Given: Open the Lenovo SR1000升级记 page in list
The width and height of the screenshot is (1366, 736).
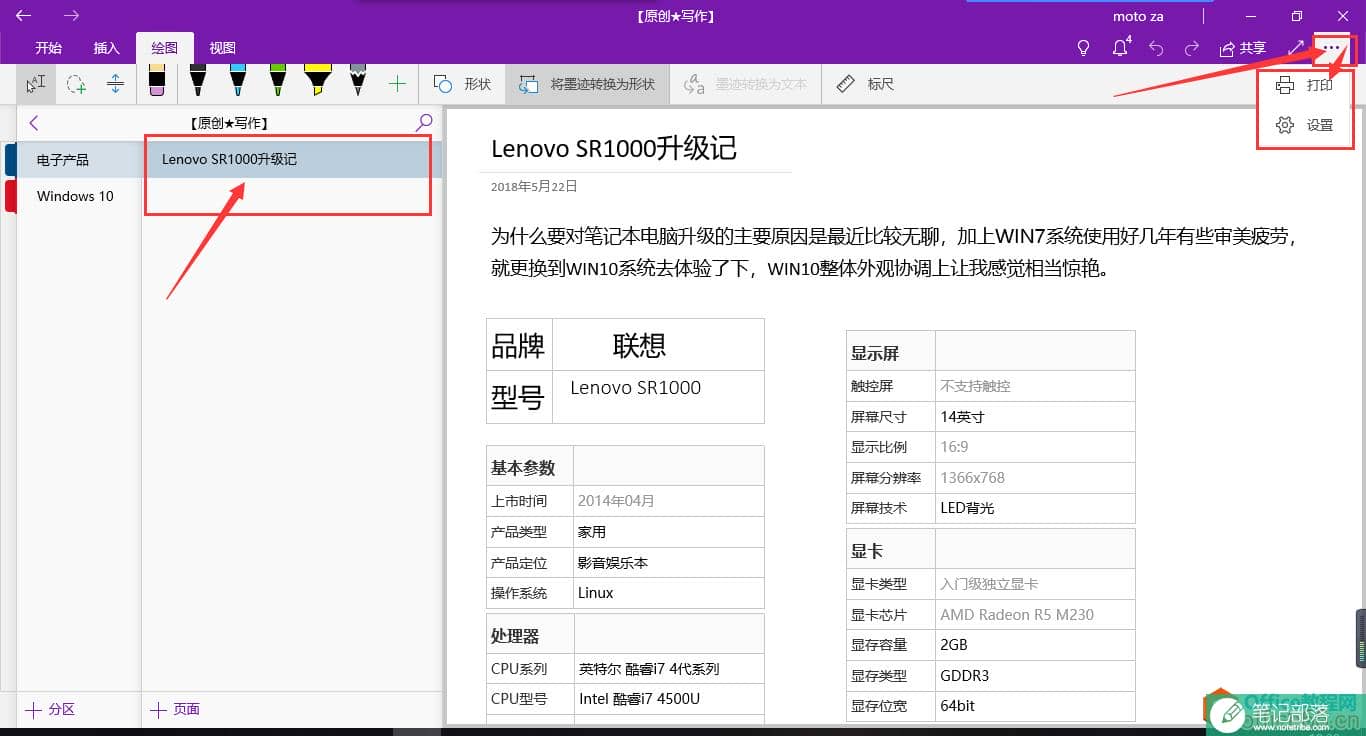Looking at the screenshot, I should tap(292, 159).
